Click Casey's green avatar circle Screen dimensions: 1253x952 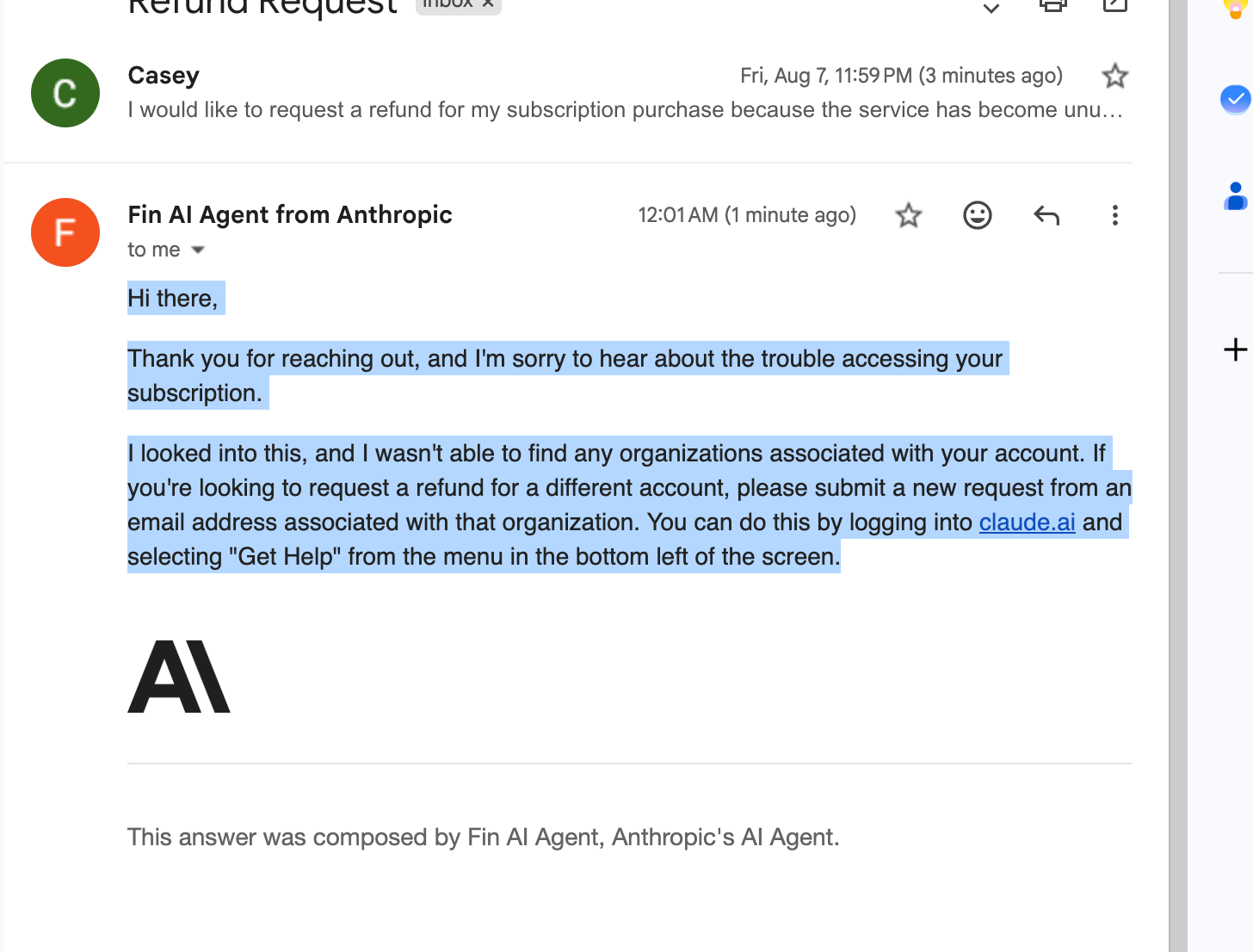(x=65, y=93)
